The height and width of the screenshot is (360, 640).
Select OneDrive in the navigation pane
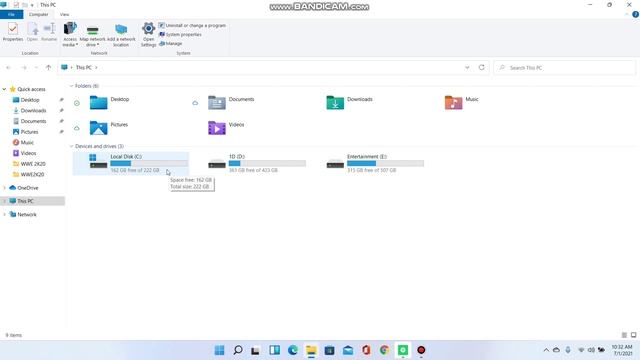(28, 188)
